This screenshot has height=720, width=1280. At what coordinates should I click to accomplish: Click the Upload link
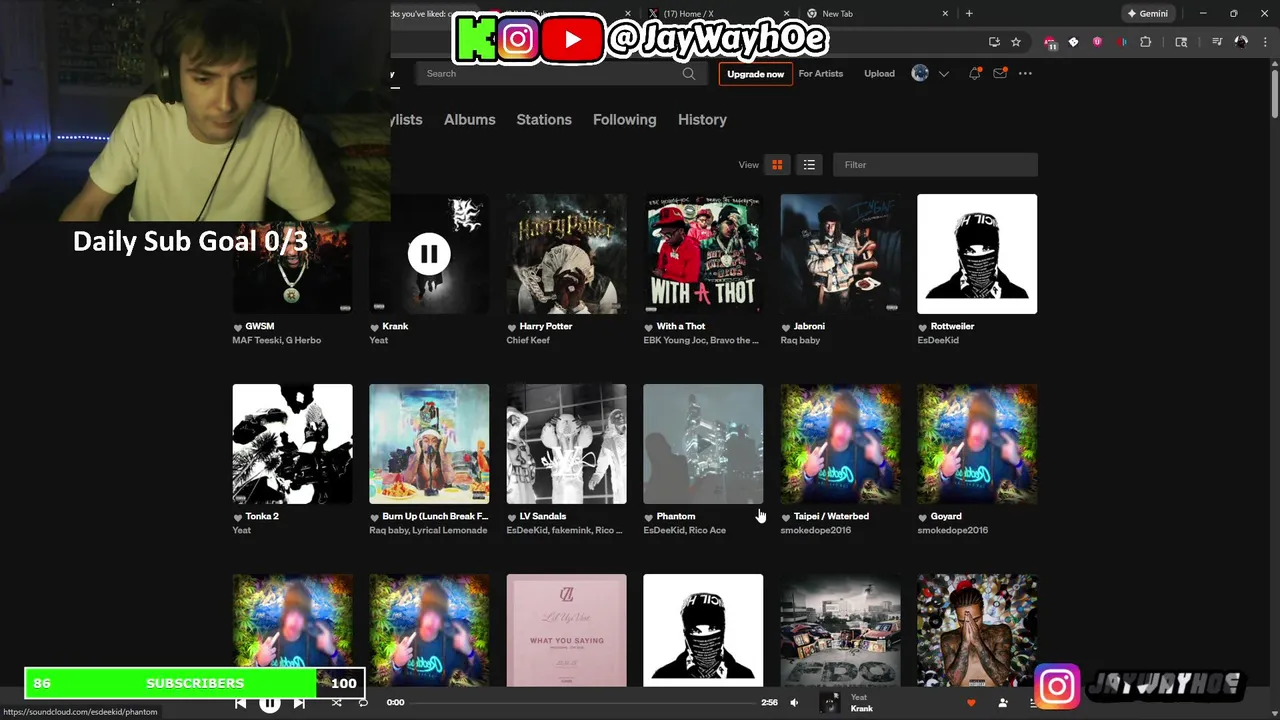coord(880,74)
